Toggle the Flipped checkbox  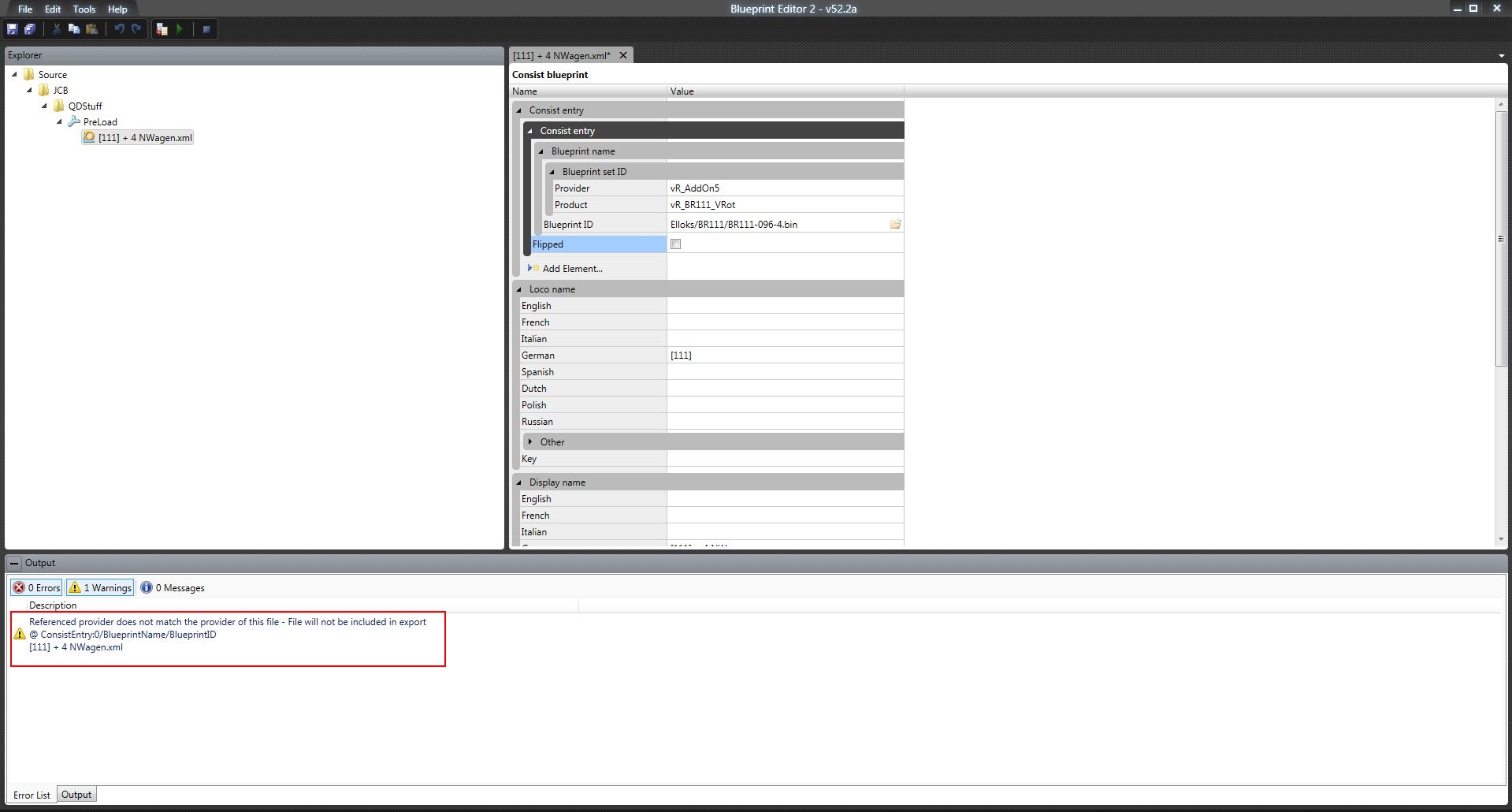[675, 244]
